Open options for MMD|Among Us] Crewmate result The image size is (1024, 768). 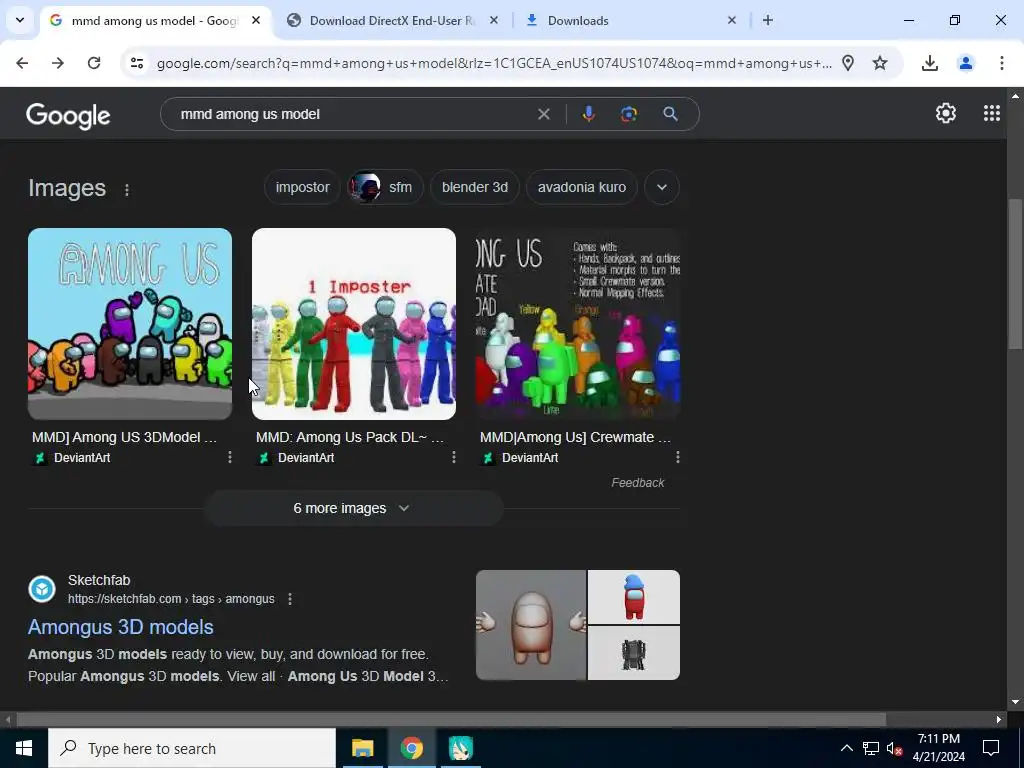pyautogui.click(x=677, y=457)
